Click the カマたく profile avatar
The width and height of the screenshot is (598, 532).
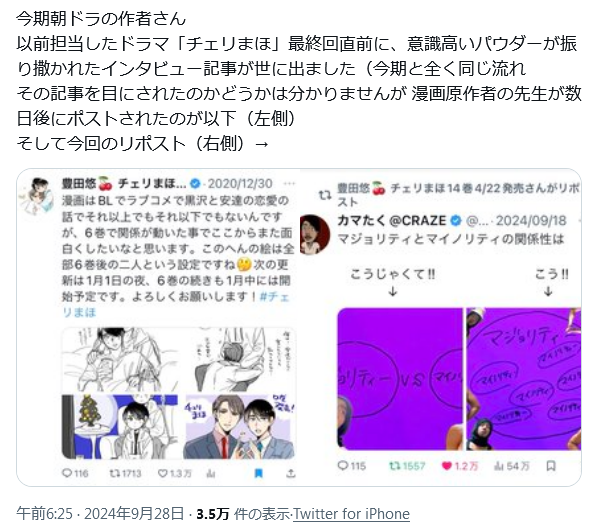315,234
